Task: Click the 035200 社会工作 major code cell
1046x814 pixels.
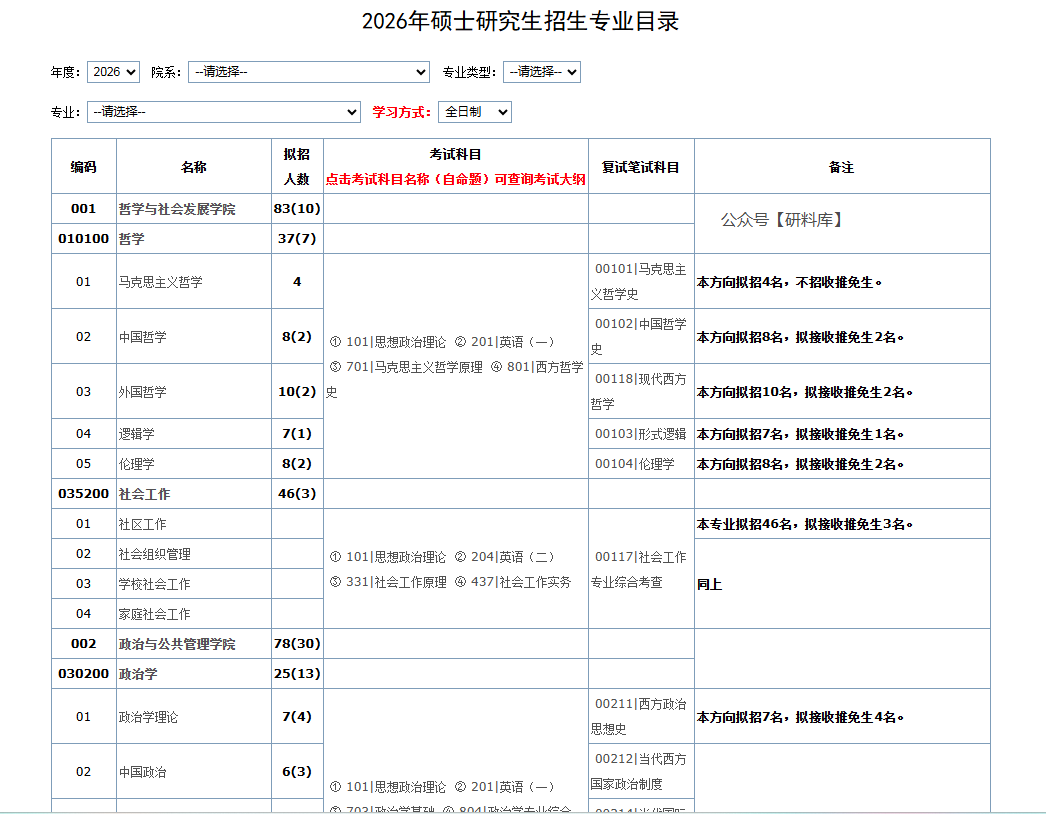Action: (84, 494)
